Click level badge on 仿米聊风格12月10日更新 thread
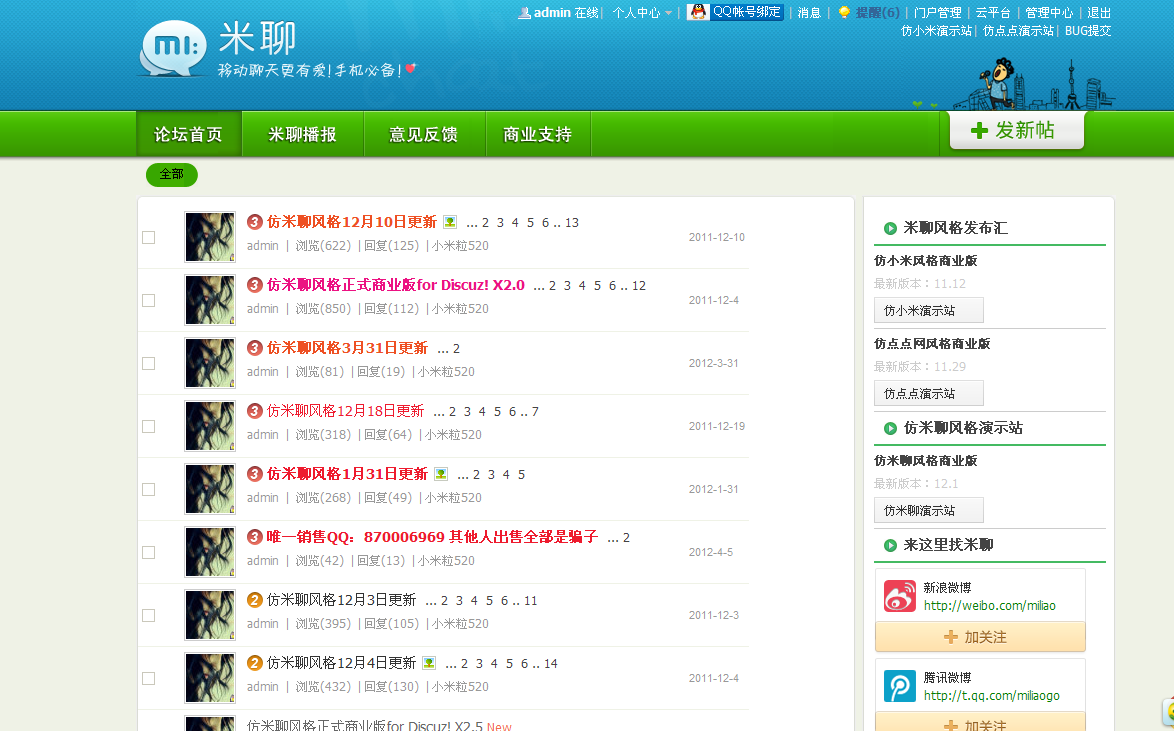The height and width of the screenshot is (731, 1174). point(255,222)
